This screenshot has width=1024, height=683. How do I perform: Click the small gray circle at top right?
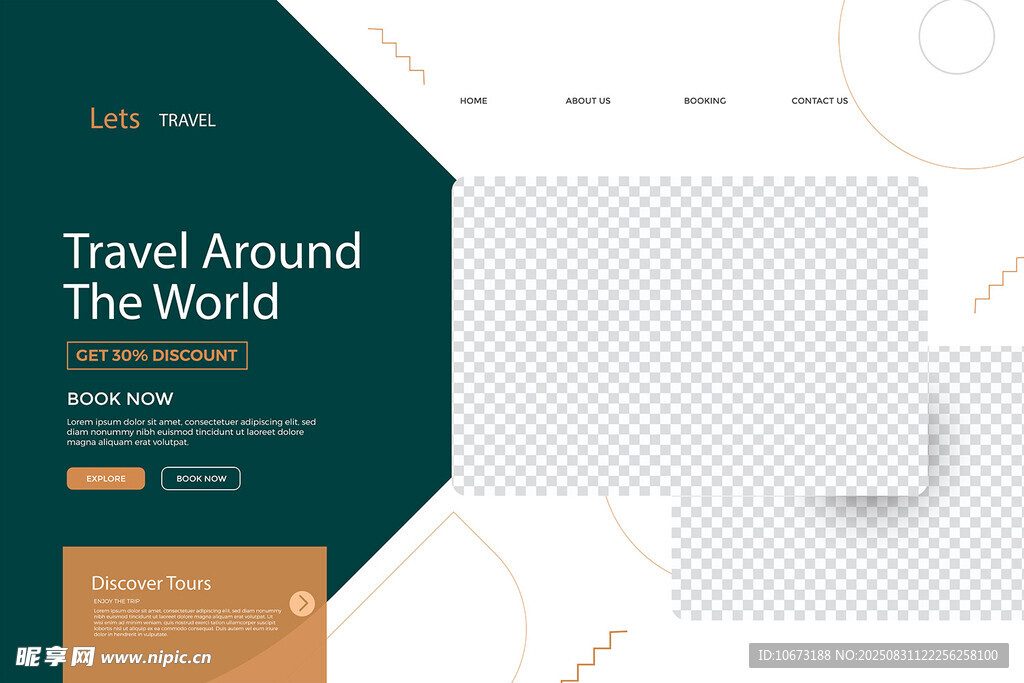click(956, 37)
